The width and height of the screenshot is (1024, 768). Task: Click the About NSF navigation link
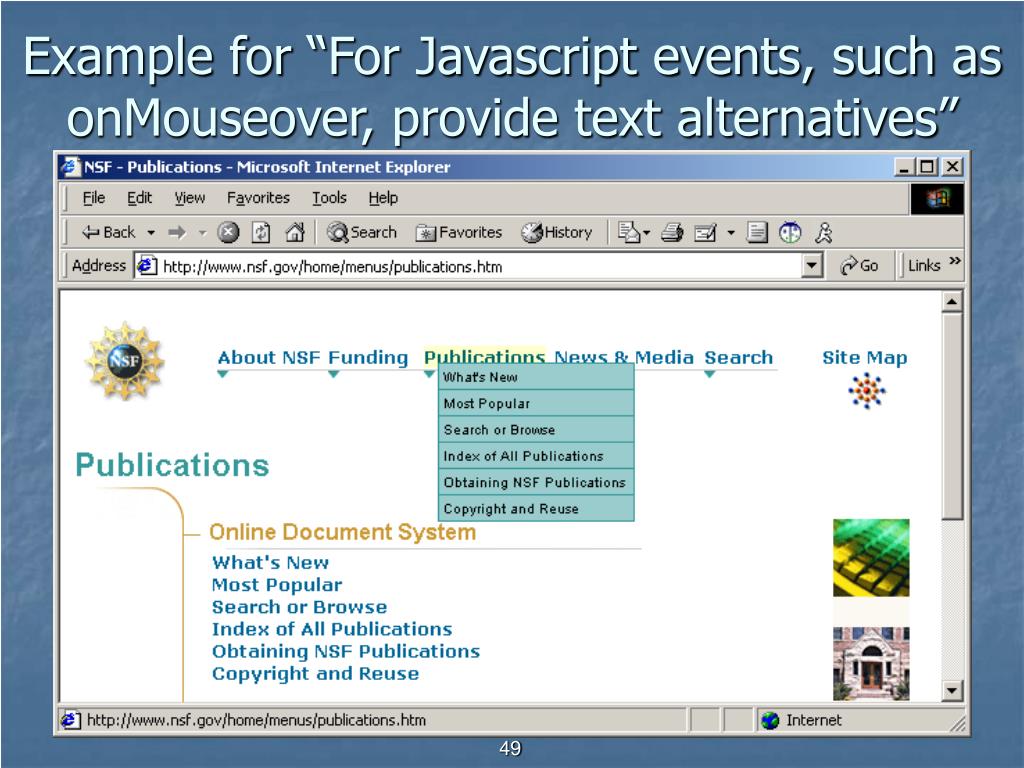268,358
